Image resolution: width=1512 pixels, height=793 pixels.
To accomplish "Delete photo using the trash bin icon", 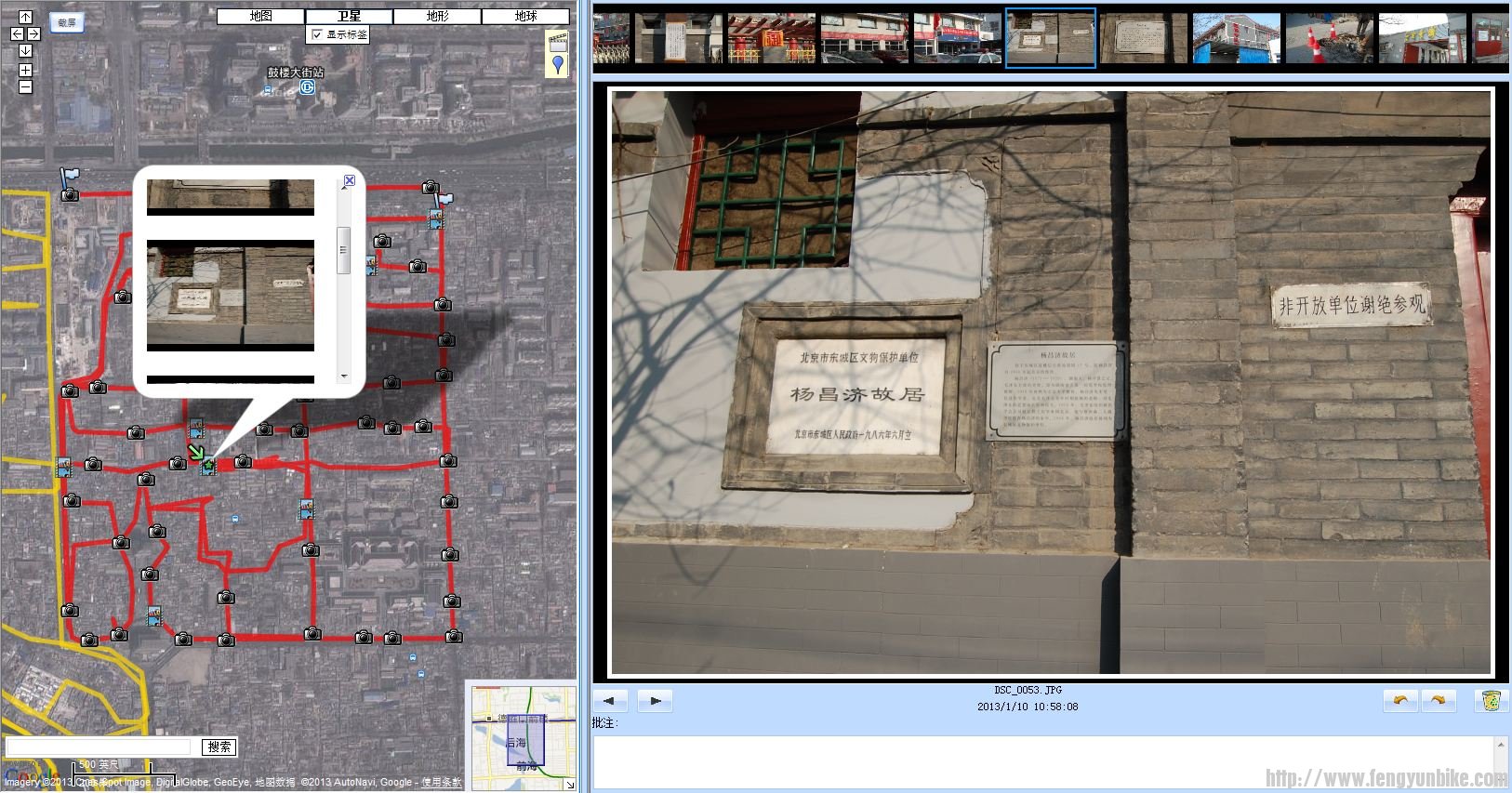I will [1491, 701].
